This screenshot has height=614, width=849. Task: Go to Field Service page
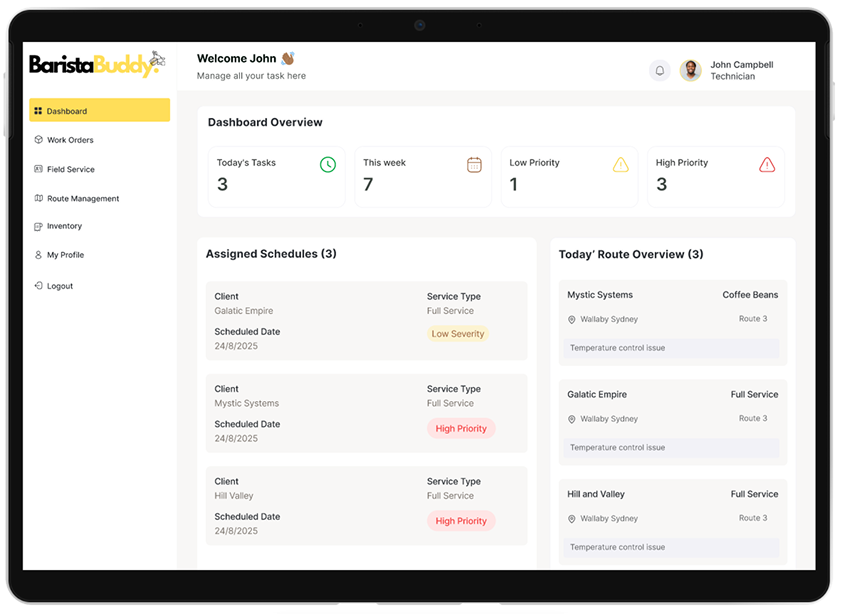click(x=70, y=169)
